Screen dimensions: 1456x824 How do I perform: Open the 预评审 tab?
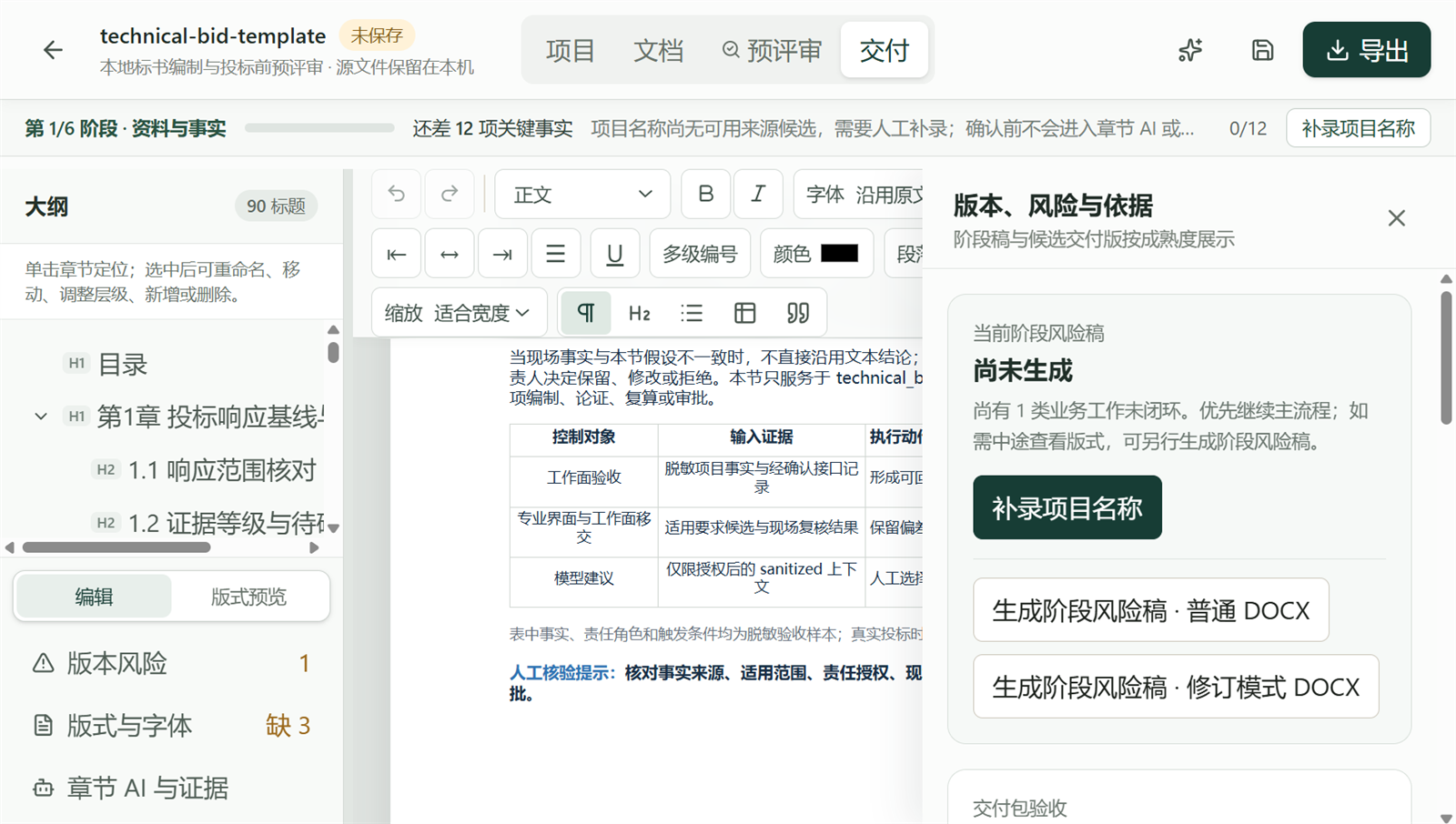(x=772, y=50)
